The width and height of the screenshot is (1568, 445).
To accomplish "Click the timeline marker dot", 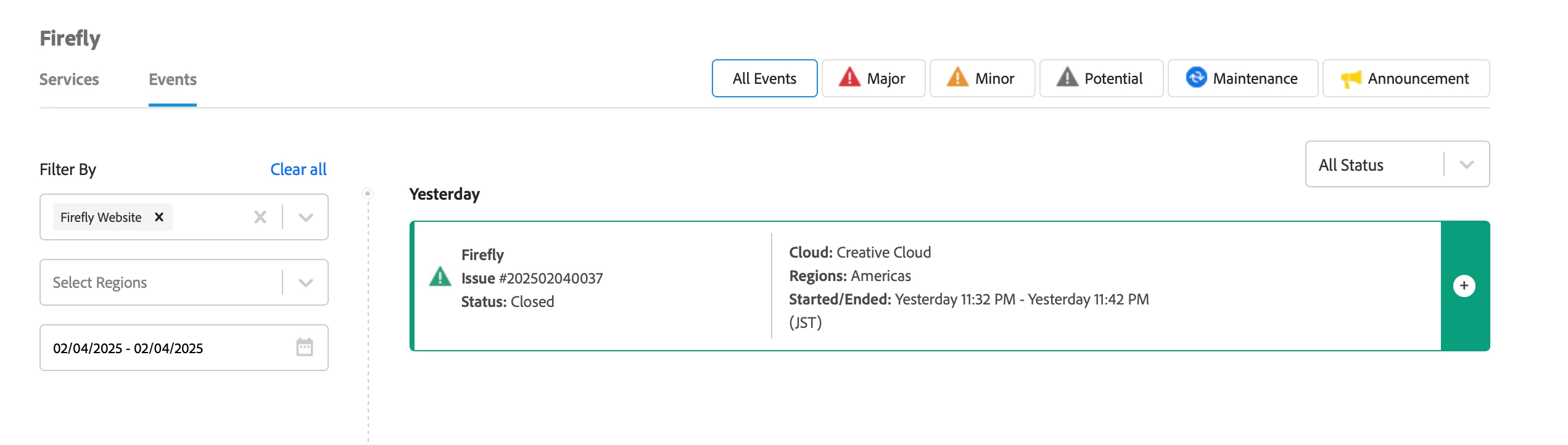I will pyautogui.click(x=368, y=194).
